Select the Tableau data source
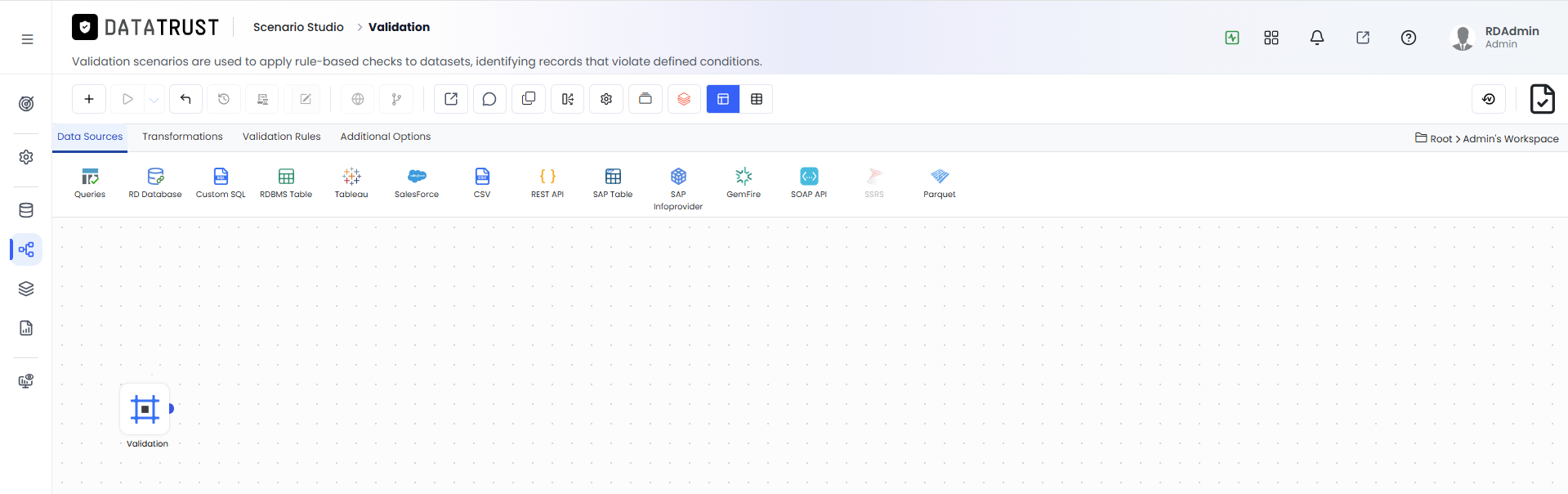This screenshot has width=1568, height=494. (351, 183)
